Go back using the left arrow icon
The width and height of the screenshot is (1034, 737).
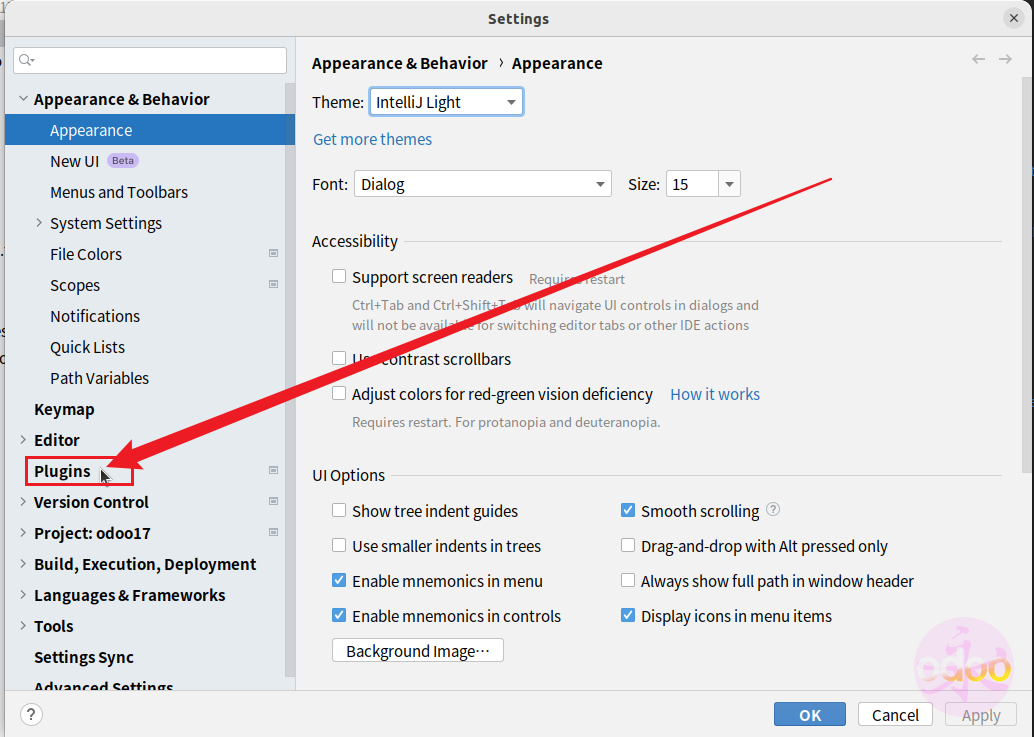979,59
